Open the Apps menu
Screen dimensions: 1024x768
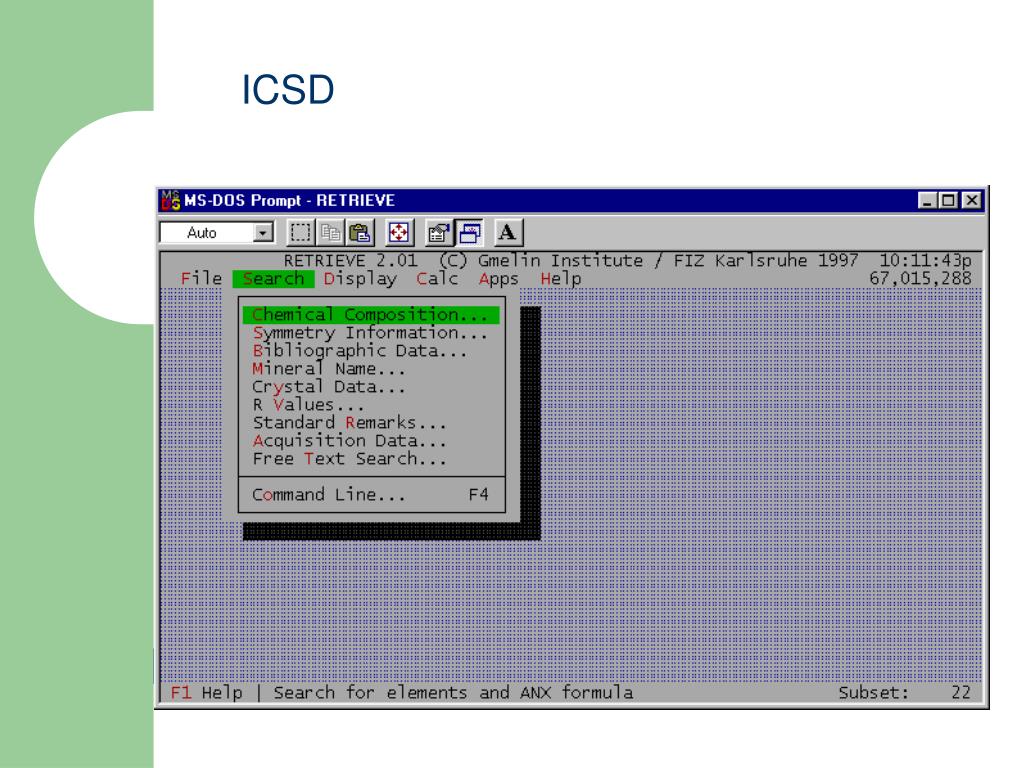498,279
